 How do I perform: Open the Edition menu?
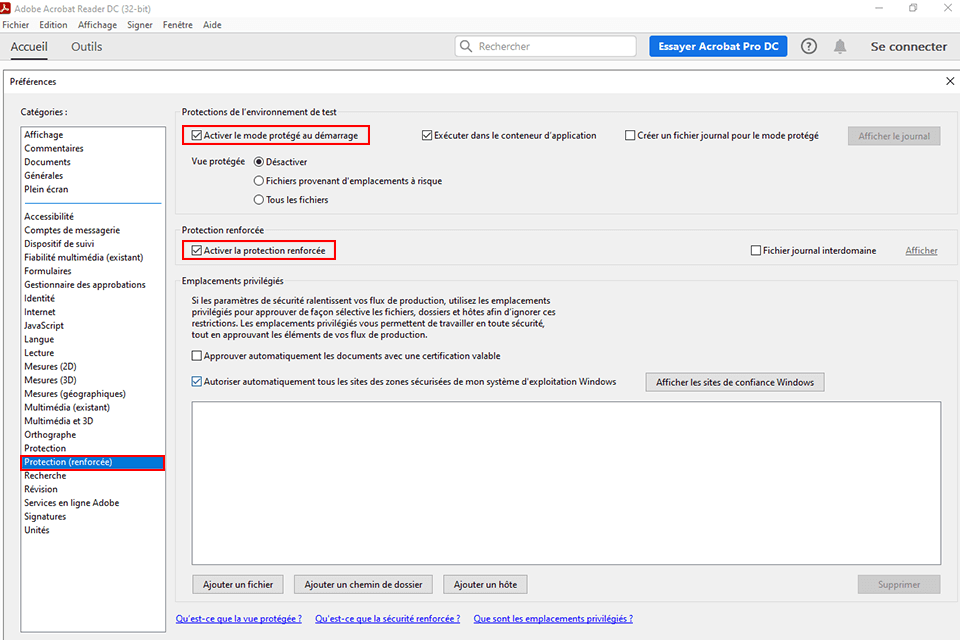[53, 25]
